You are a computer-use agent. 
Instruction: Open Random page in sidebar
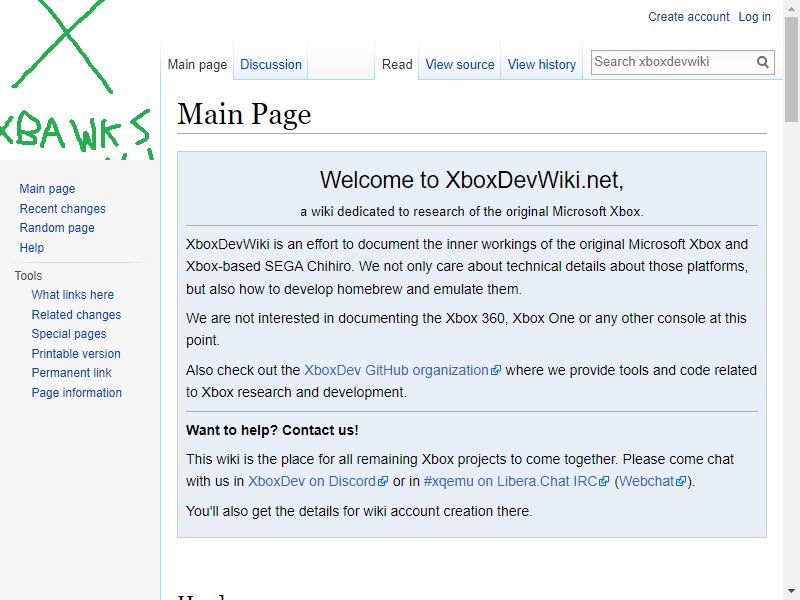(x=57, y=228)
